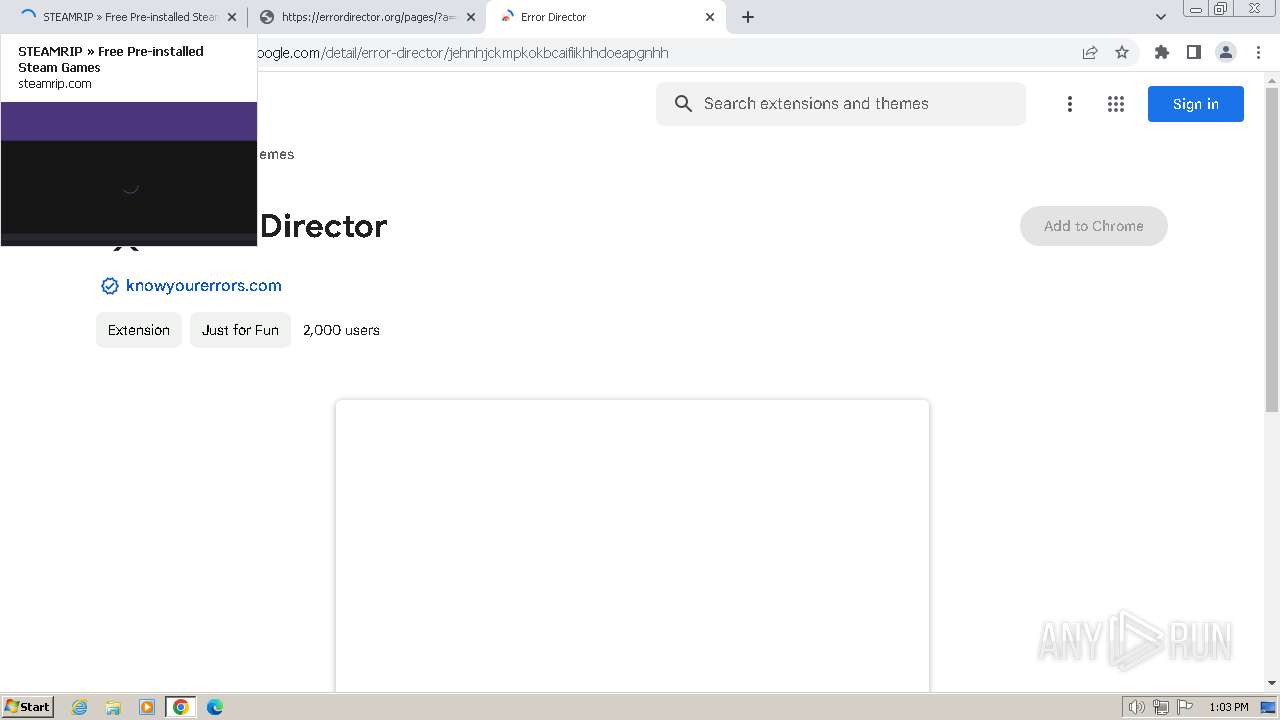
Task: Open the web store more options menu
Action: [1070, 104]
